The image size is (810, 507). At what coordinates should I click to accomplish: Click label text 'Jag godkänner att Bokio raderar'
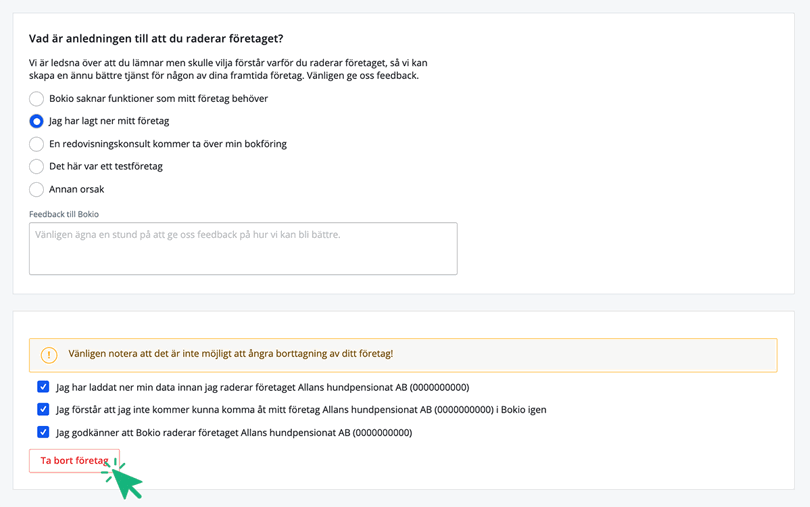tap(234, 433)
